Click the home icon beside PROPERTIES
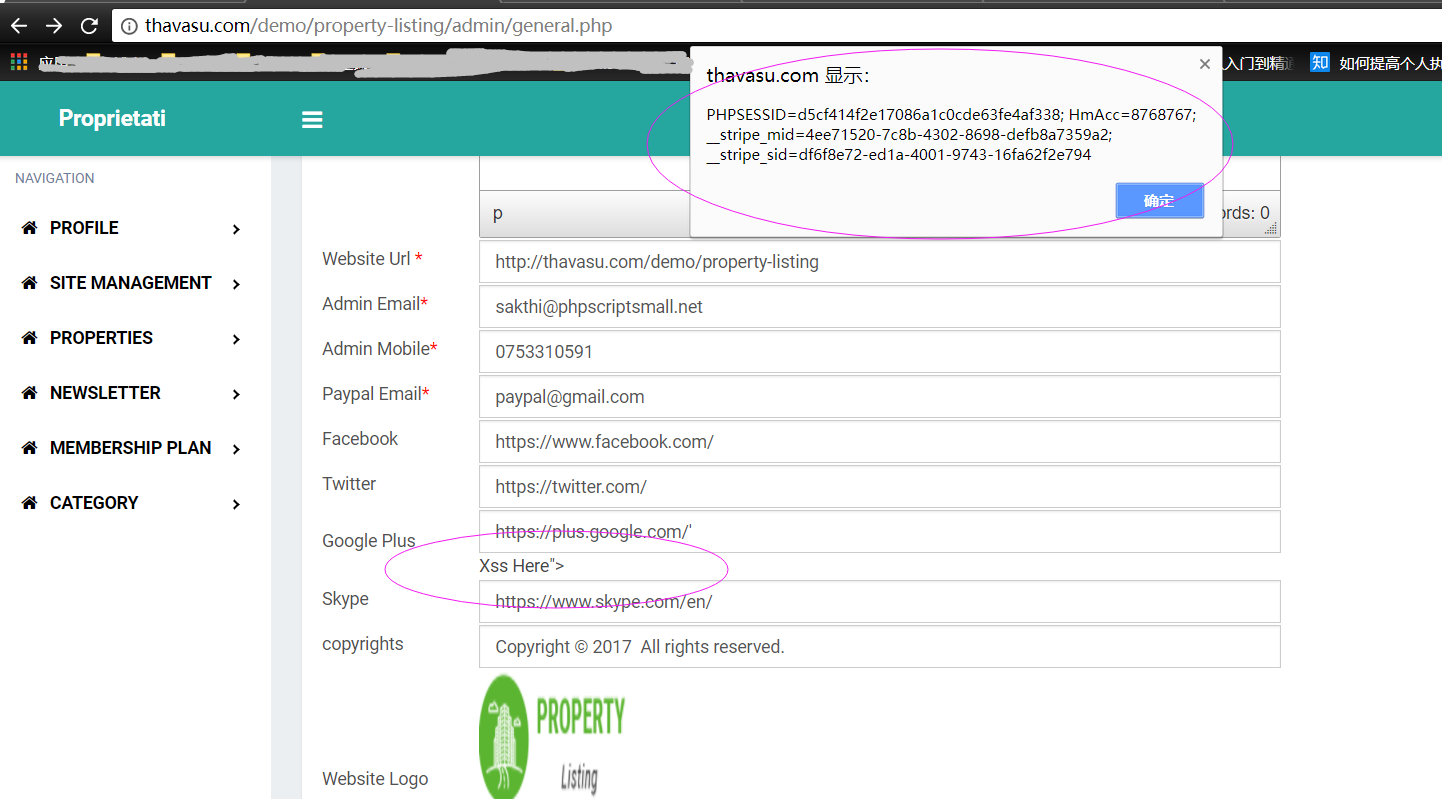This screenshot has height=799, width=1442. (29, 338)
